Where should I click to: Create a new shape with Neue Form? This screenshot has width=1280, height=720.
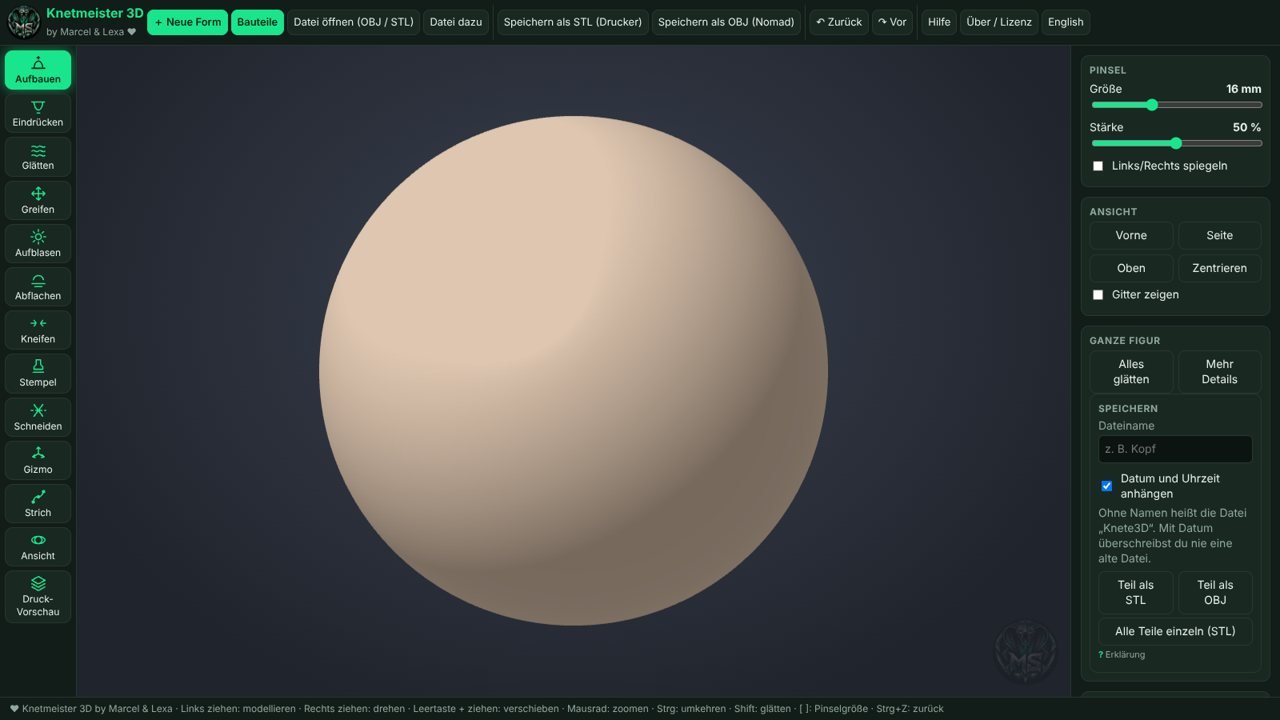tap(187, 22)
